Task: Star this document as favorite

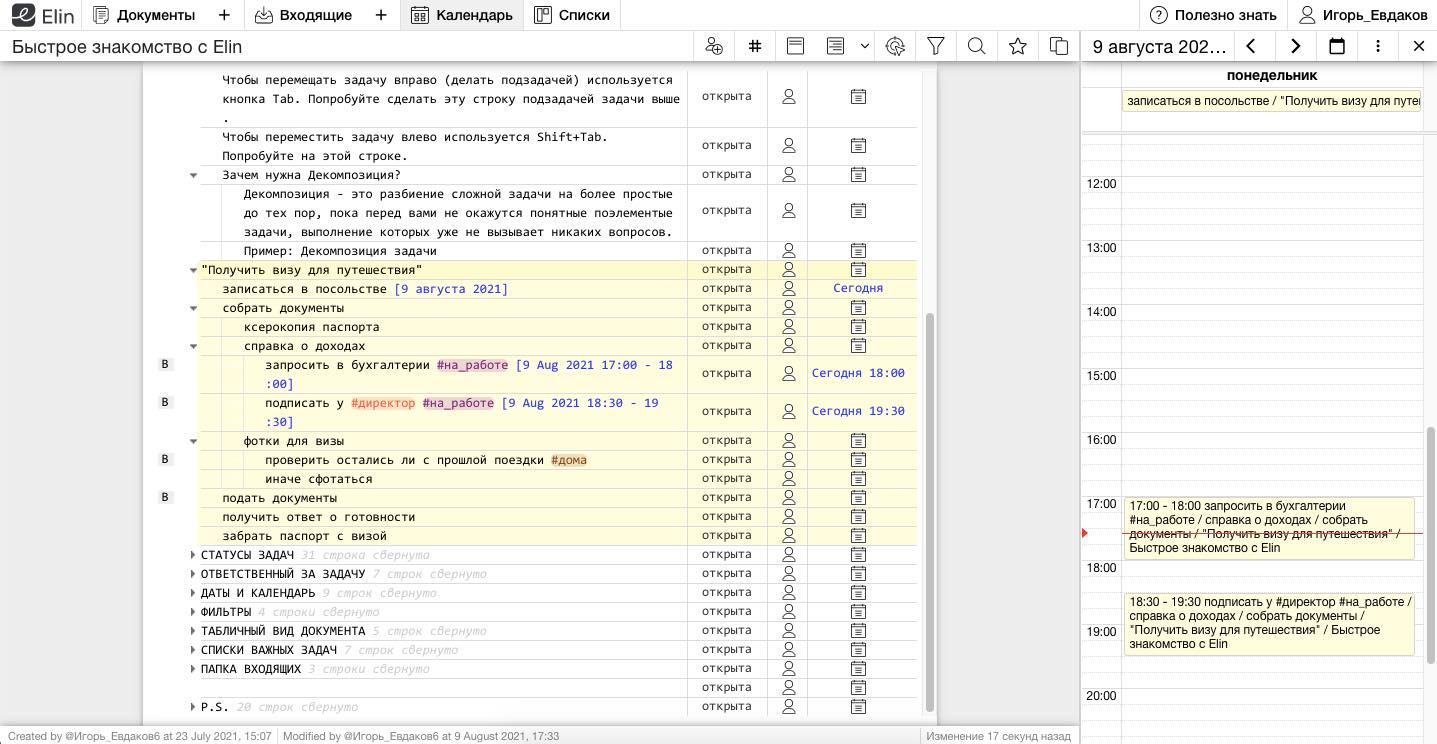Action: click(x=1018, y=46)
